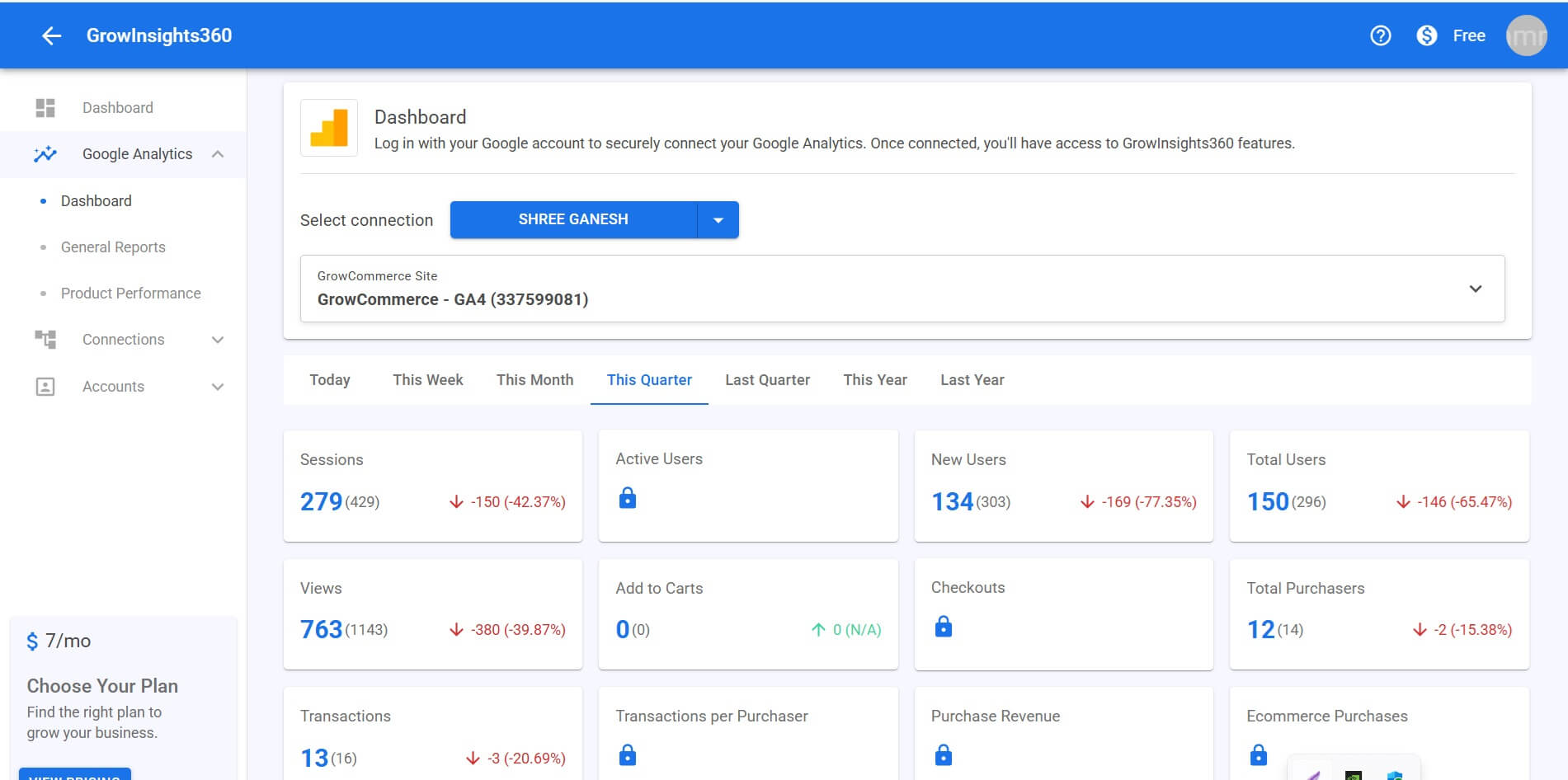Click the Transactions value 13
Viewport: 1568px width, 780px height.
(314, 758)
